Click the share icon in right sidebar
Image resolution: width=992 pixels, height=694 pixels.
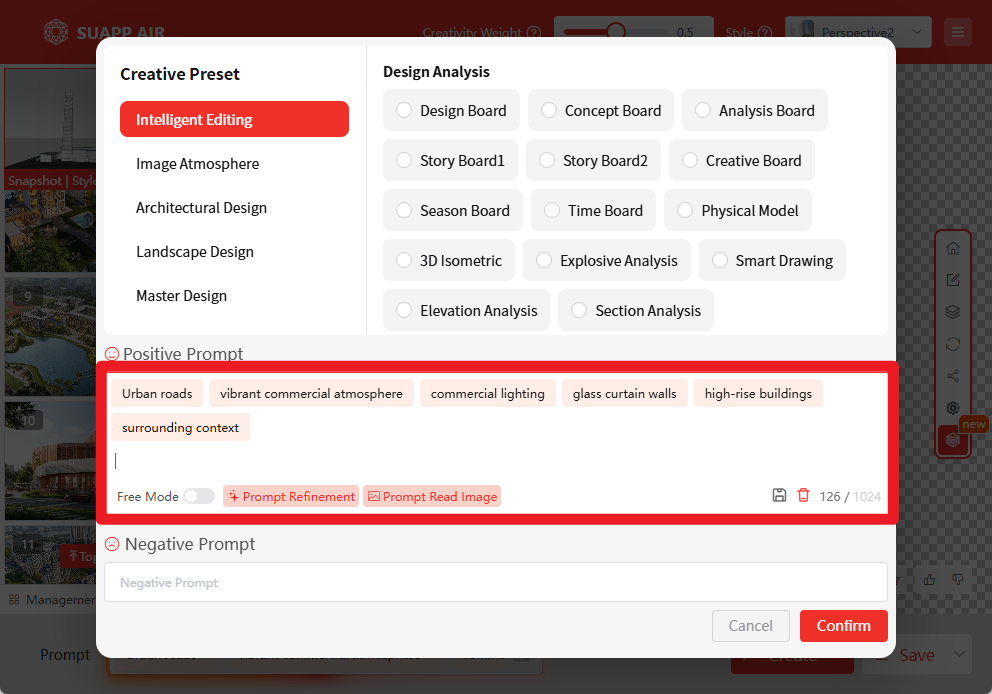[x=953, y=376]
